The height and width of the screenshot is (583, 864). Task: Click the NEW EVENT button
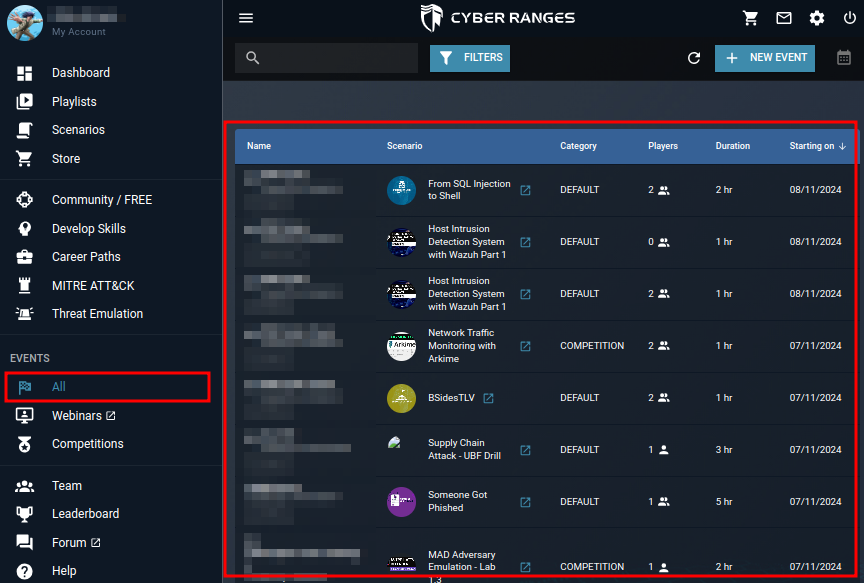pos(765,58)
